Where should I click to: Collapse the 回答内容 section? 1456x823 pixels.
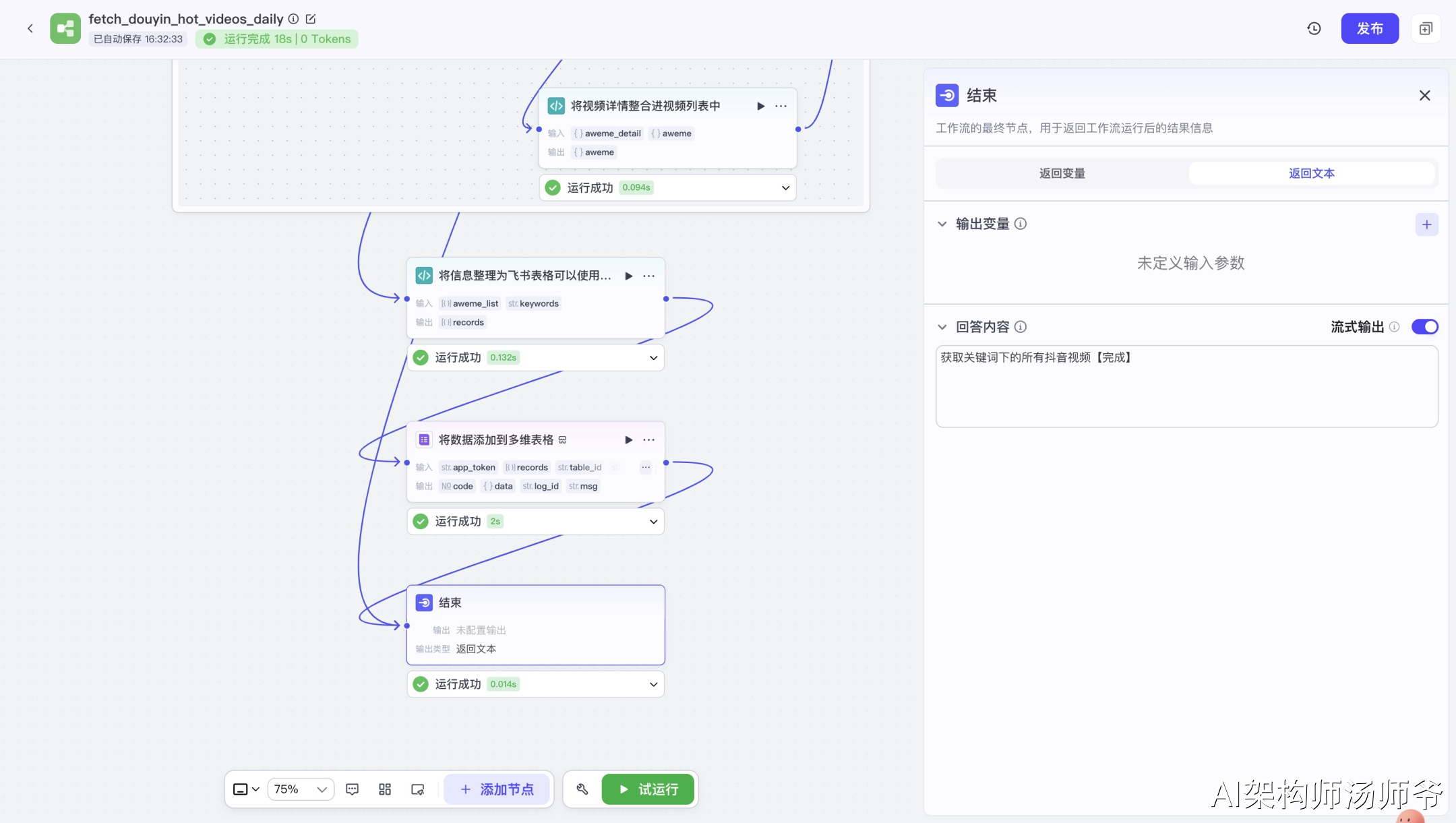coord(942,327)
